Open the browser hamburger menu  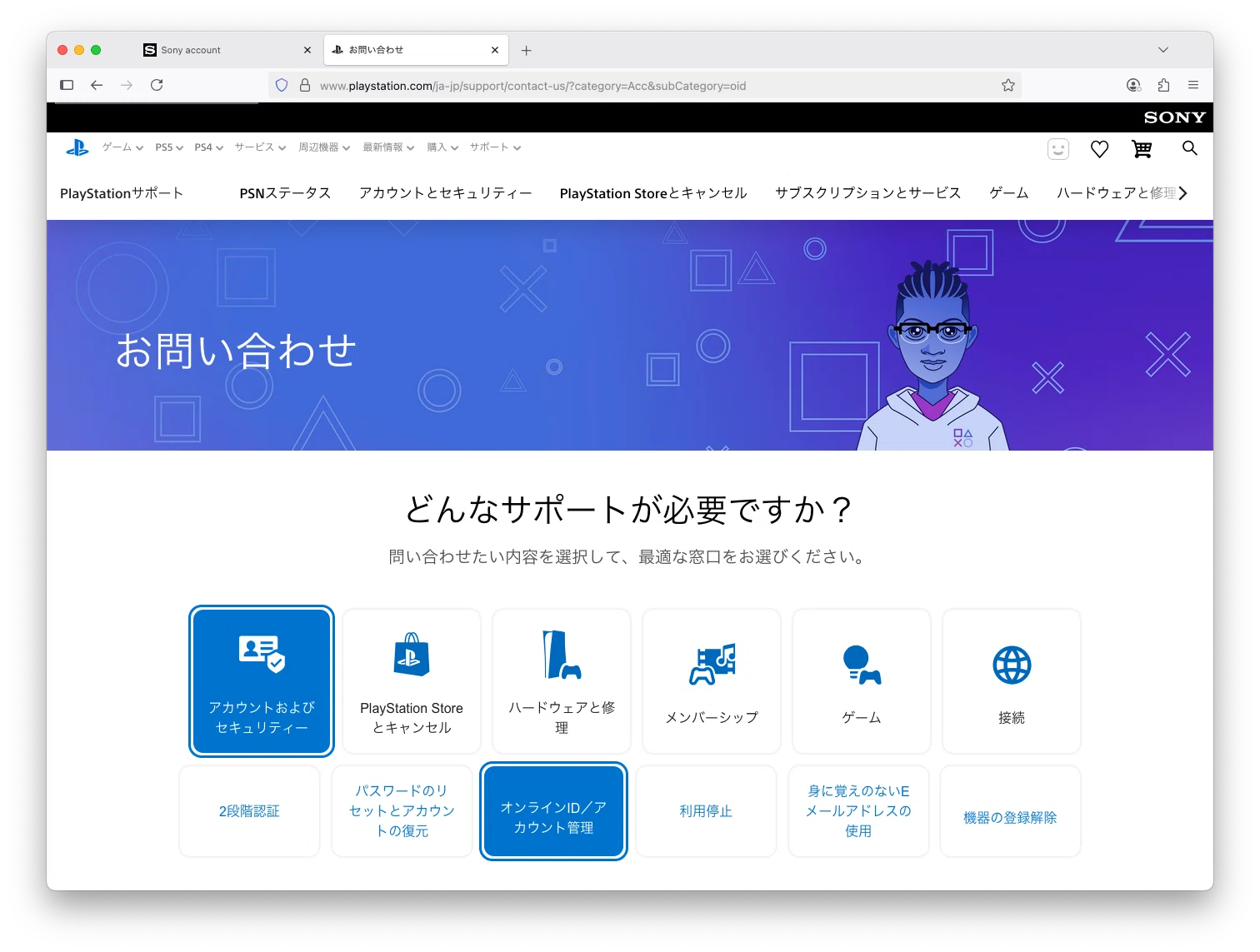point(1193,85)
